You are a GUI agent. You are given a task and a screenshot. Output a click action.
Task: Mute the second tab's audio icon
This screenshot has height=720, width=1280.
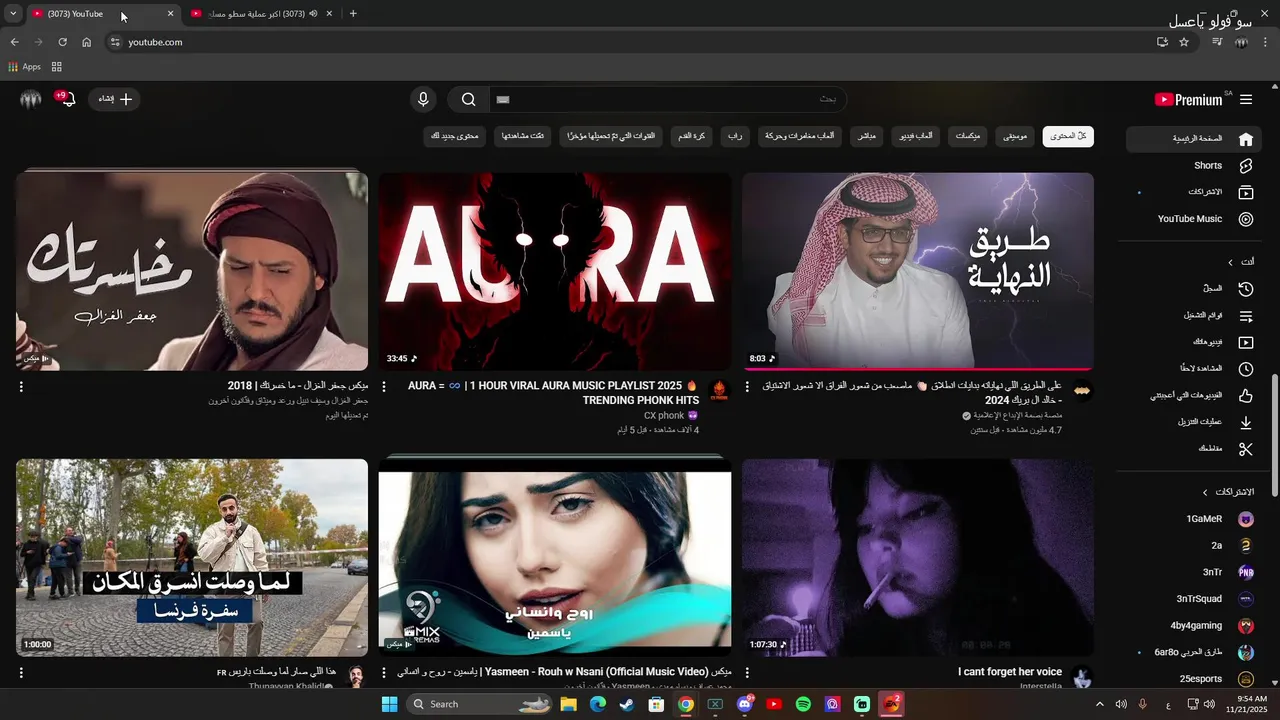tap(313, 14)
